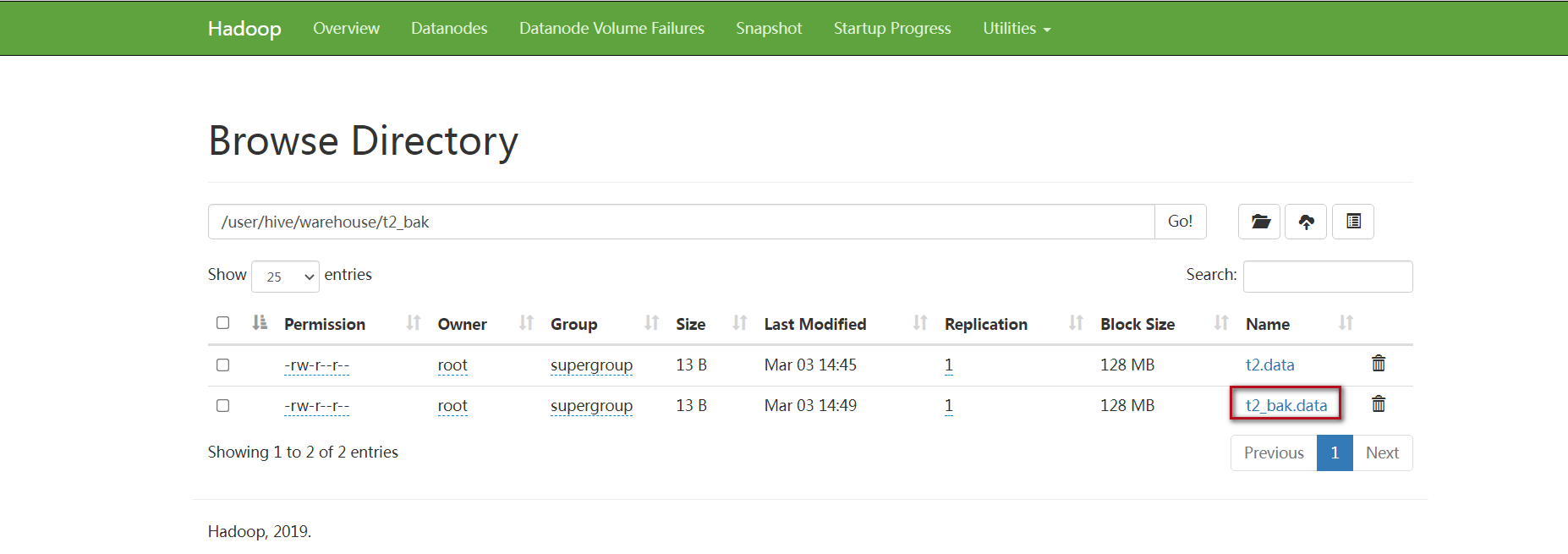
Task: Expand the Utilities menu
Action: tap(1017, 29)
